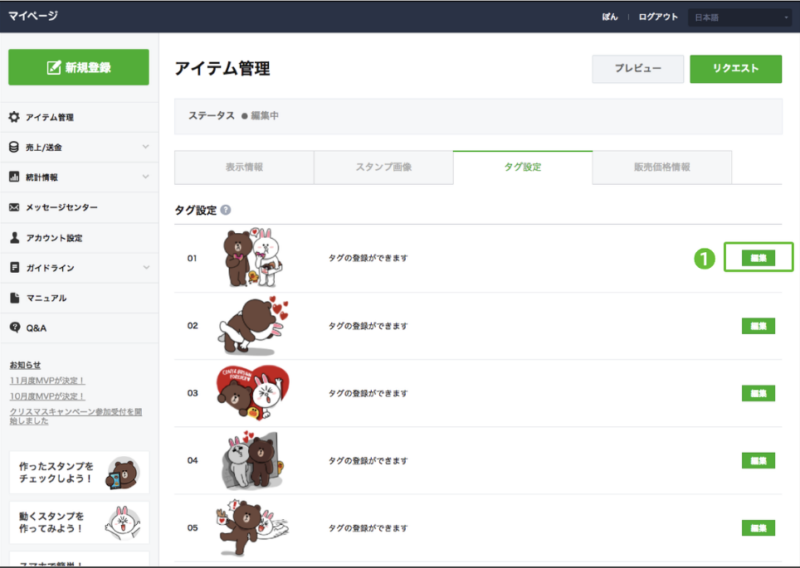Screen dimensions: 800x568
Task: Click the 統計情報 chart icon
Action: tap(14, 177)
